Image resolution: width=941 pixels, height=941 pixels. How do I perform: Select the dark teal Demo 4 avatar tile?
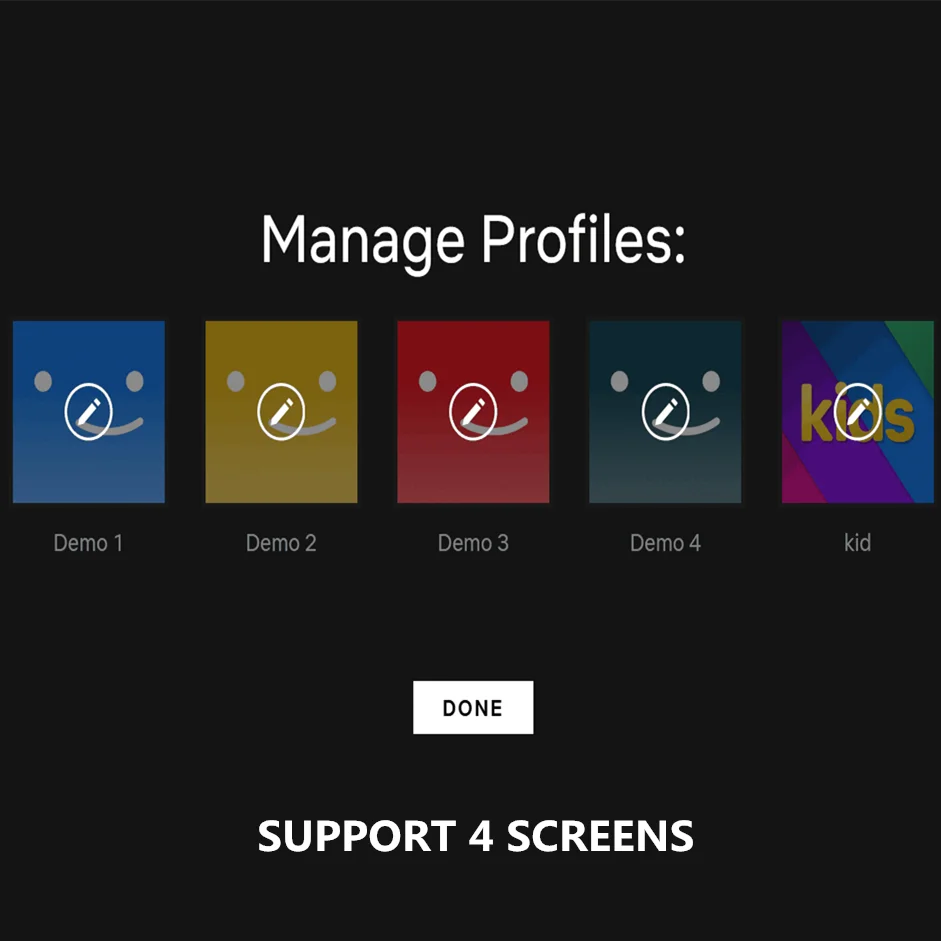coord(665,412)
